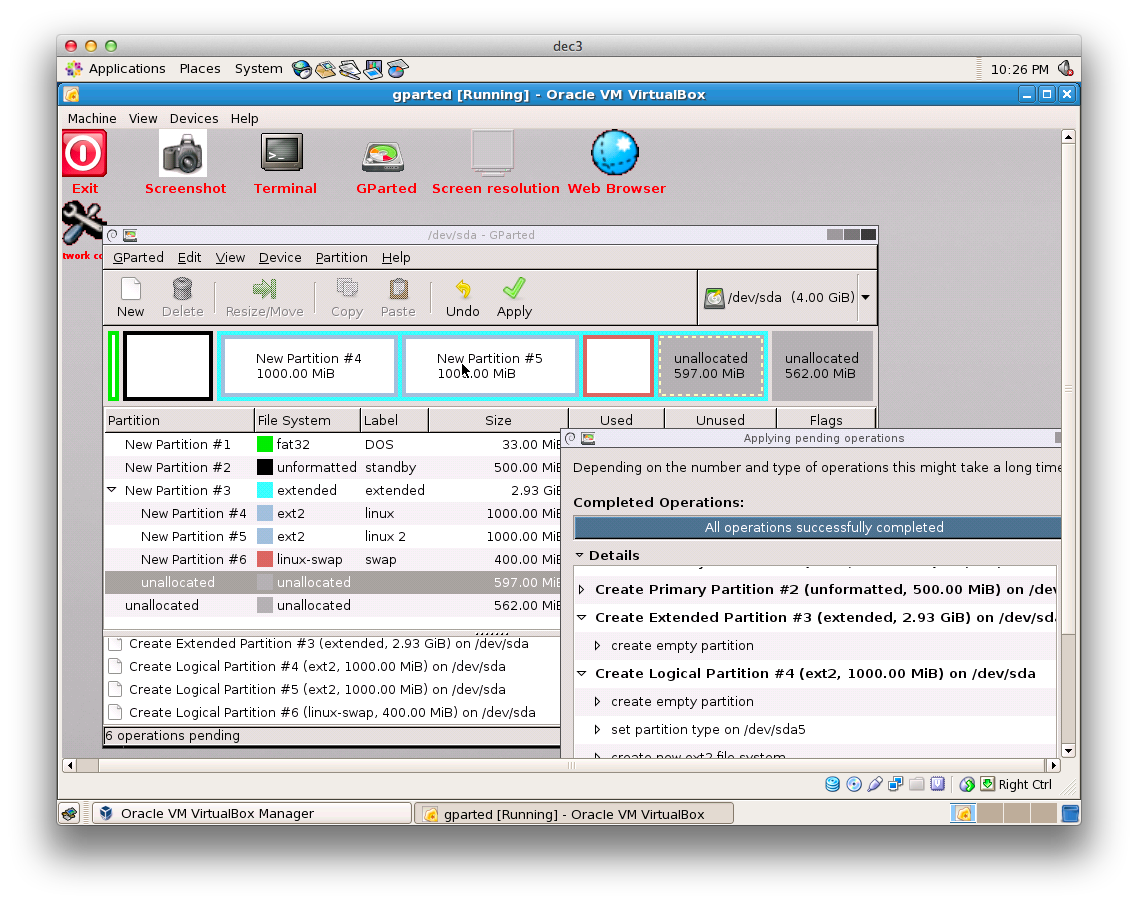Open the Edit menu in GParted
The width and height of the screenshot is (1138, 904).
[x=189, y=258]
